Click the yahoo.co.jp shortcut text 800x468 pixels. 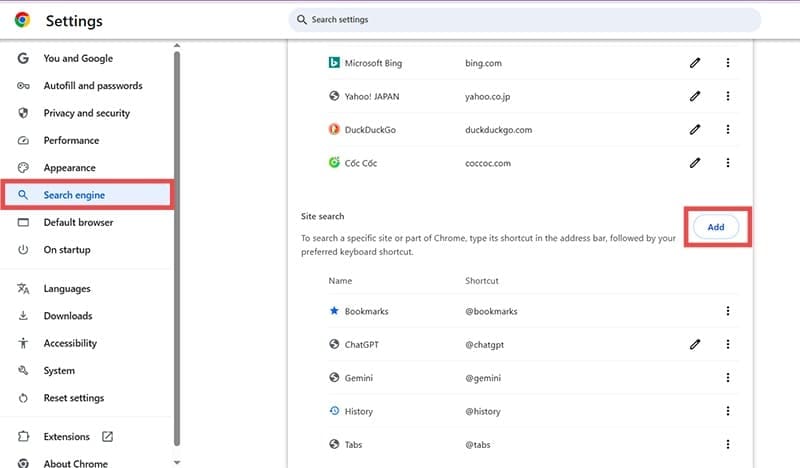coord(487,96)
